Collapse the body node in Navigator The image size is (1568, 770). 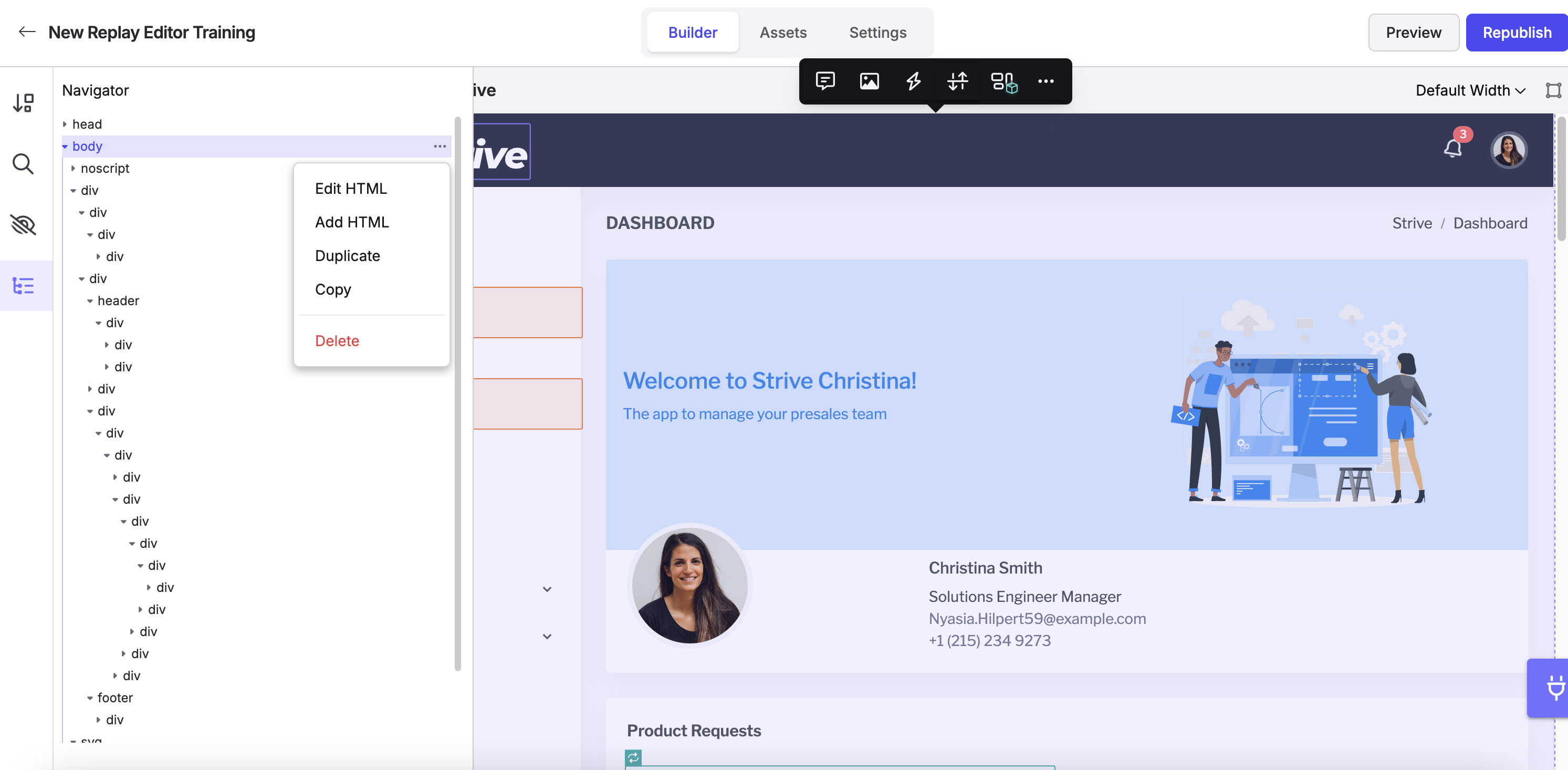tap(65, 146)
